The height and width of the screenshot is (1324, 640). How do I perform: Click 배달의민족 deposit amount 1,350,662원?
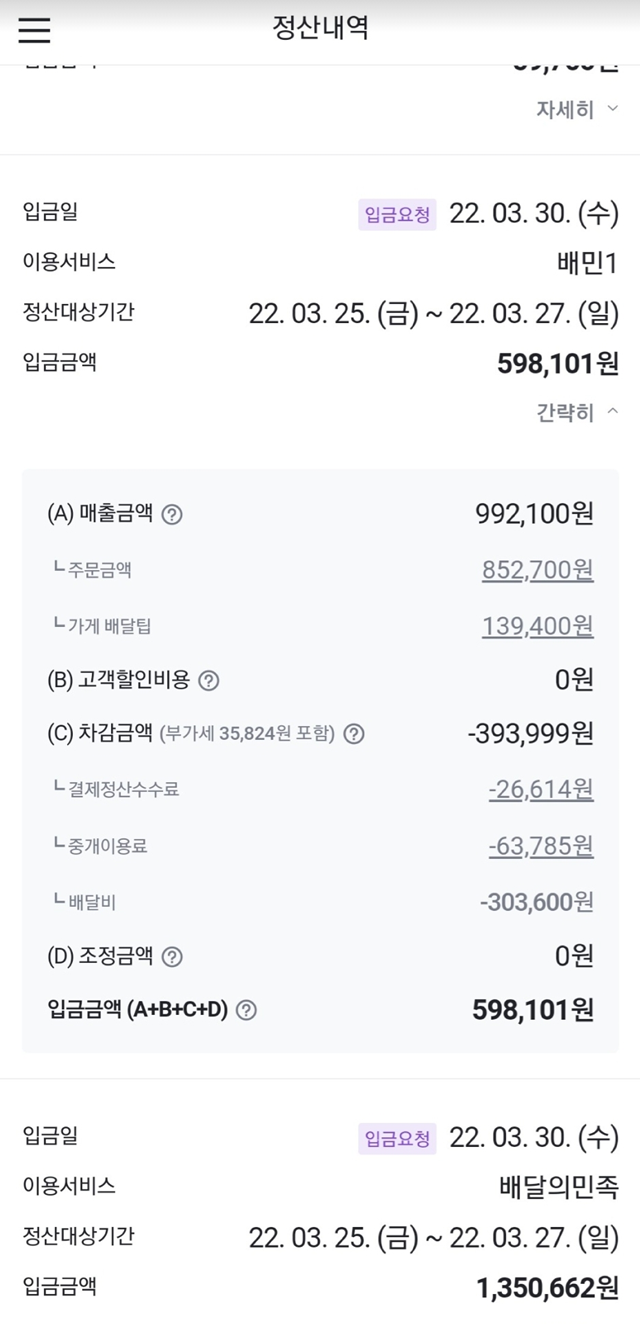[547, 1287]
